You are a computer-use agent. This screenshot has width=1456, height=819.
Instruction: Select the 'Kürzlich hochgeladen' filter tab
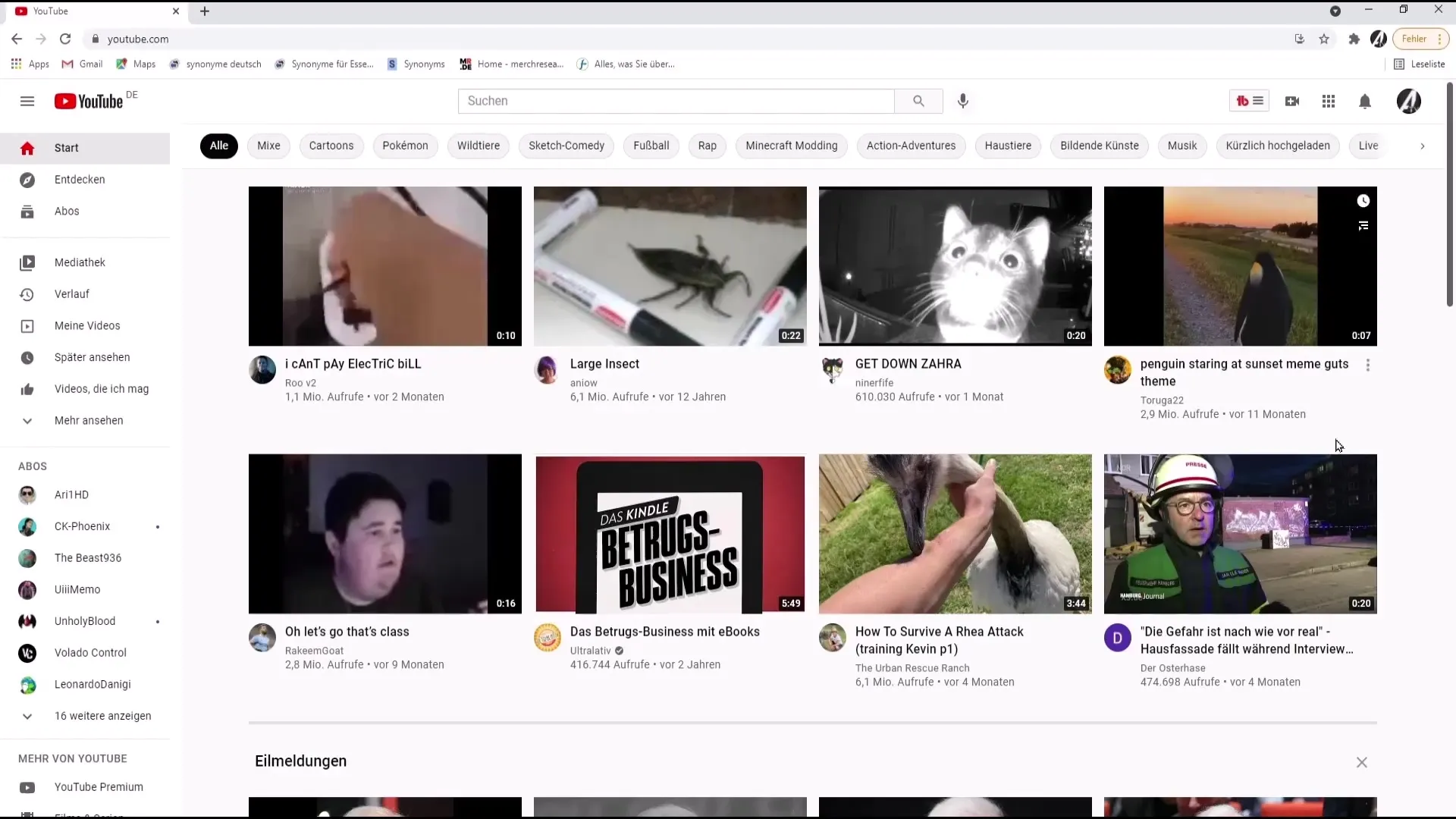click(x=1278, y=145)
